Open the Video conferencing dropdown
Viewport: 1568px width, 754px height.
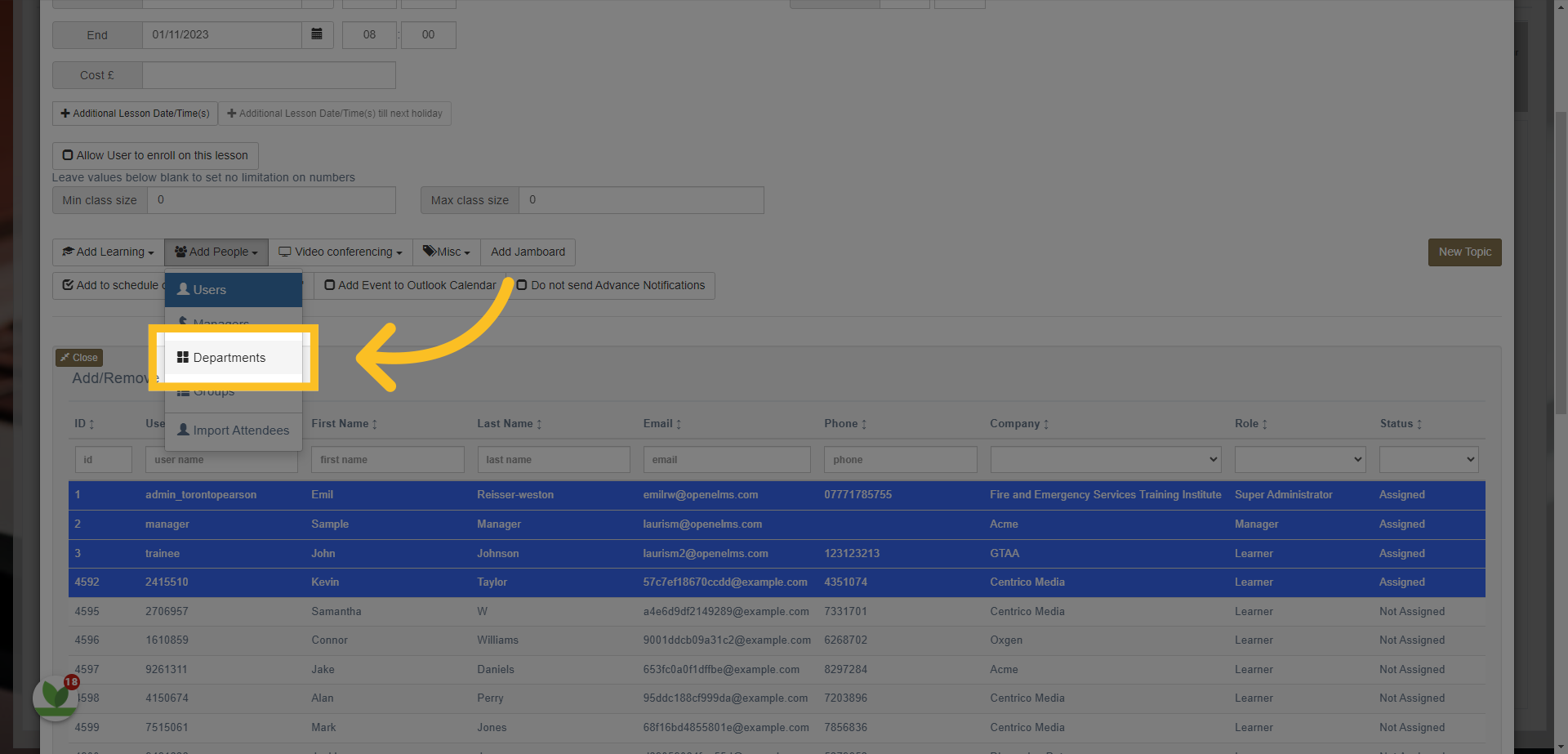point(341,252)
